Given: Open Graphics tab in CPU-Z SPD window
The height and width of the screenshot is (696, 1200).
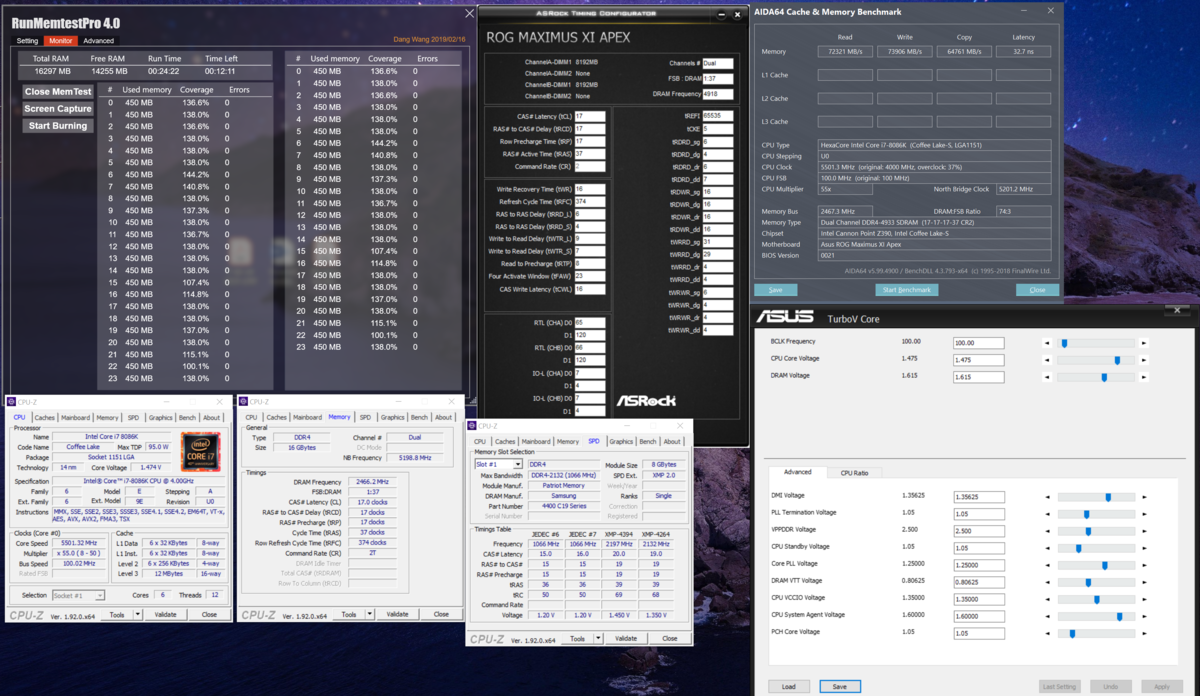Looking at the screenshot, I should tap(621, 441).
